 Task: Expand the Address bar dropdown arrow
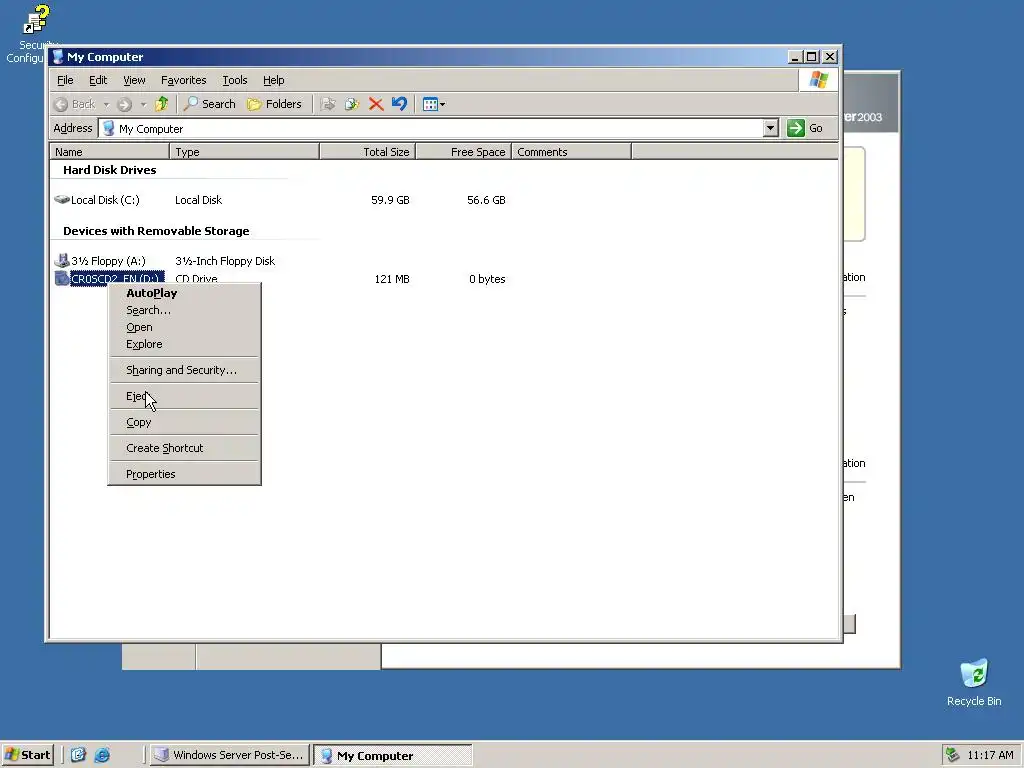click(771, 128)
